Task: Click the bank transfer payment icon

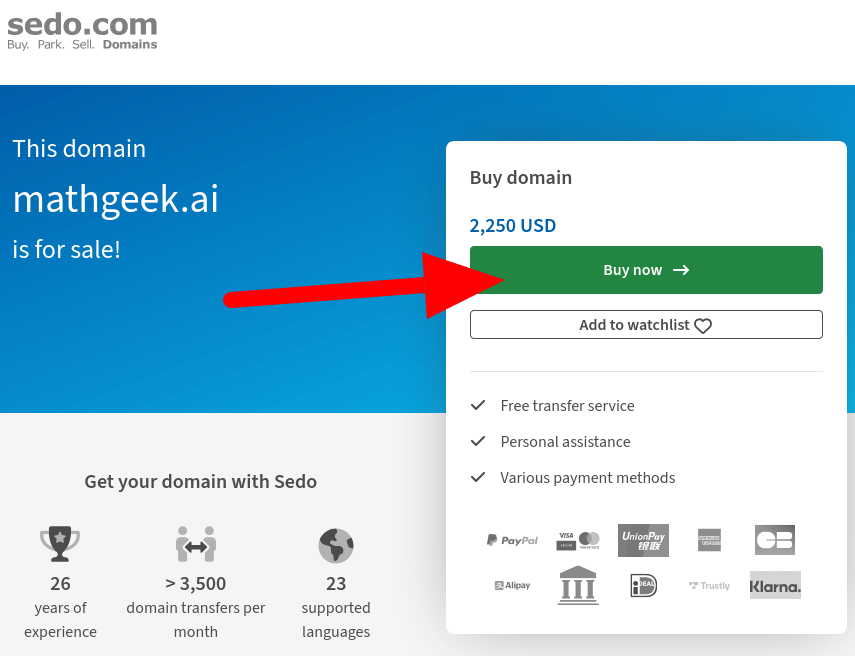Action: point(577,585)
